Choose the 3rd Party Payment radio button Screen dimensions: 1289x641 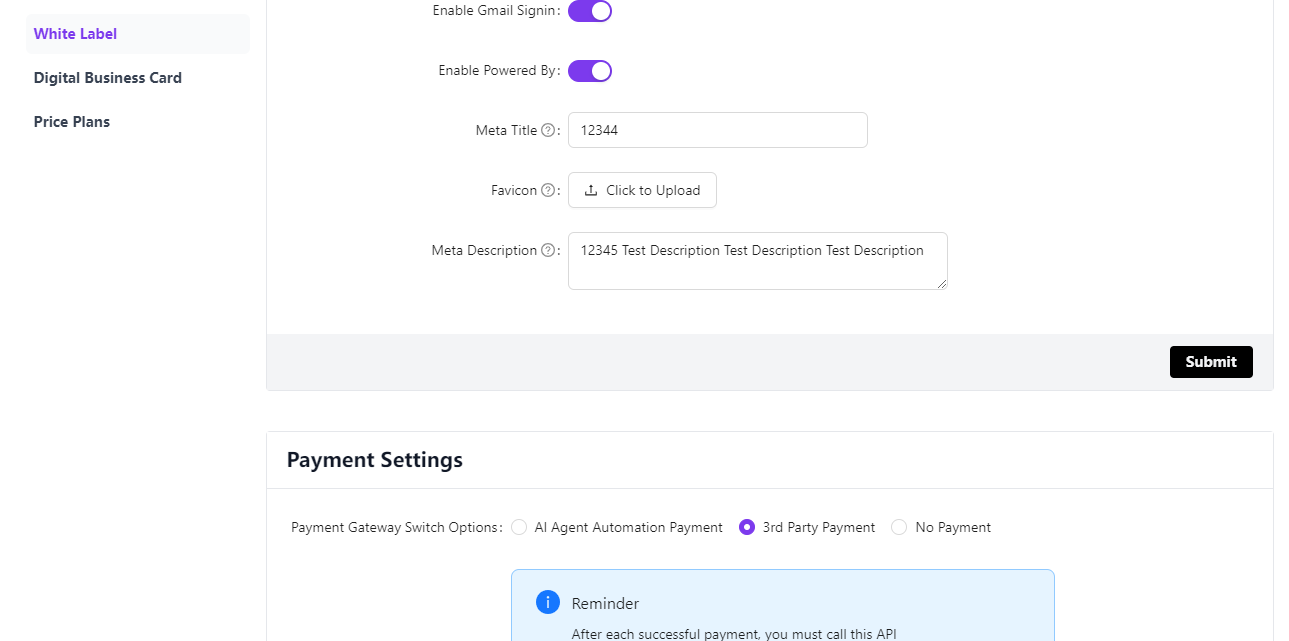click(x=747, y=527)
